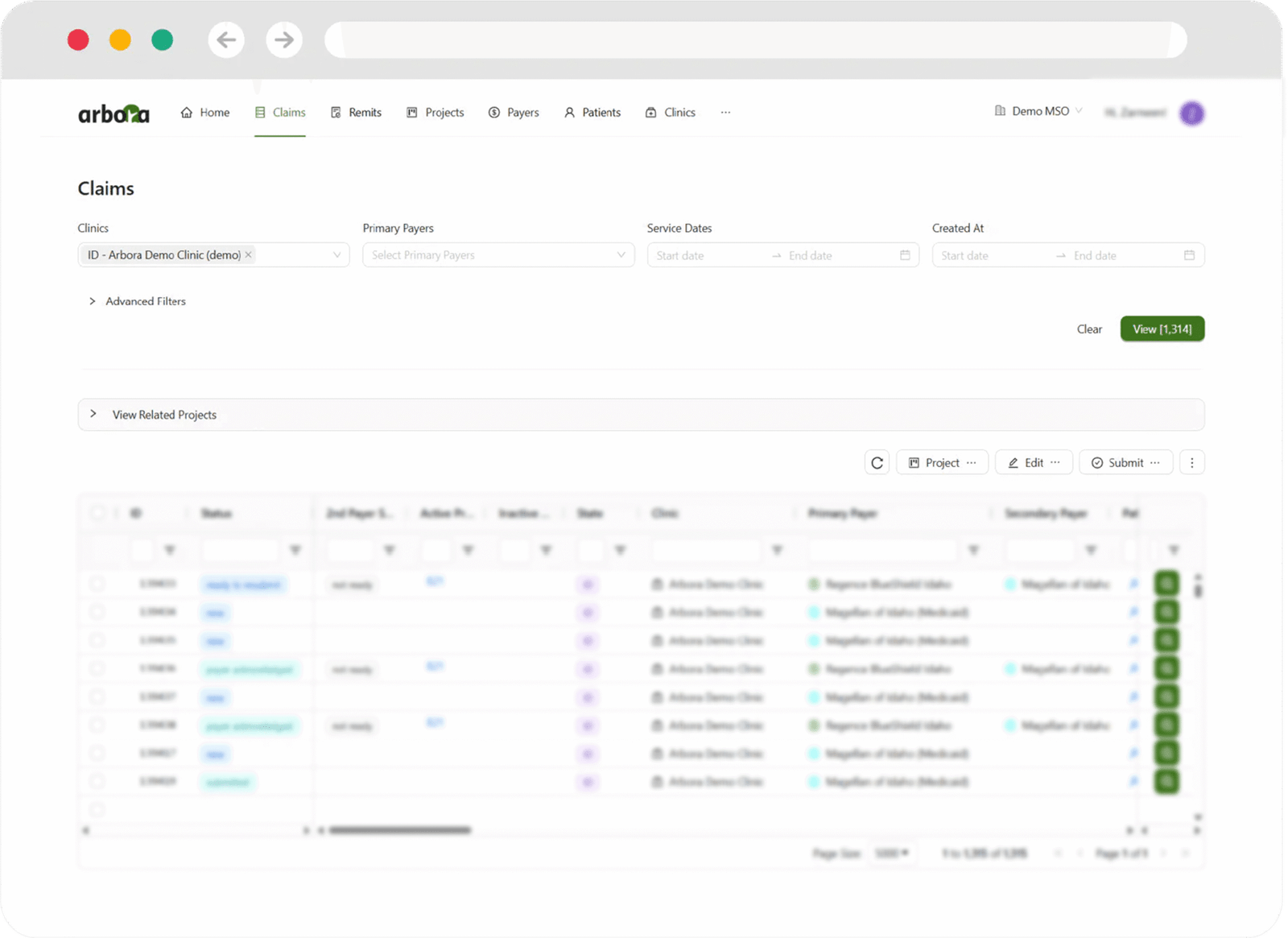
Task: Click the Status column filter icon
Action: [295, 550]
